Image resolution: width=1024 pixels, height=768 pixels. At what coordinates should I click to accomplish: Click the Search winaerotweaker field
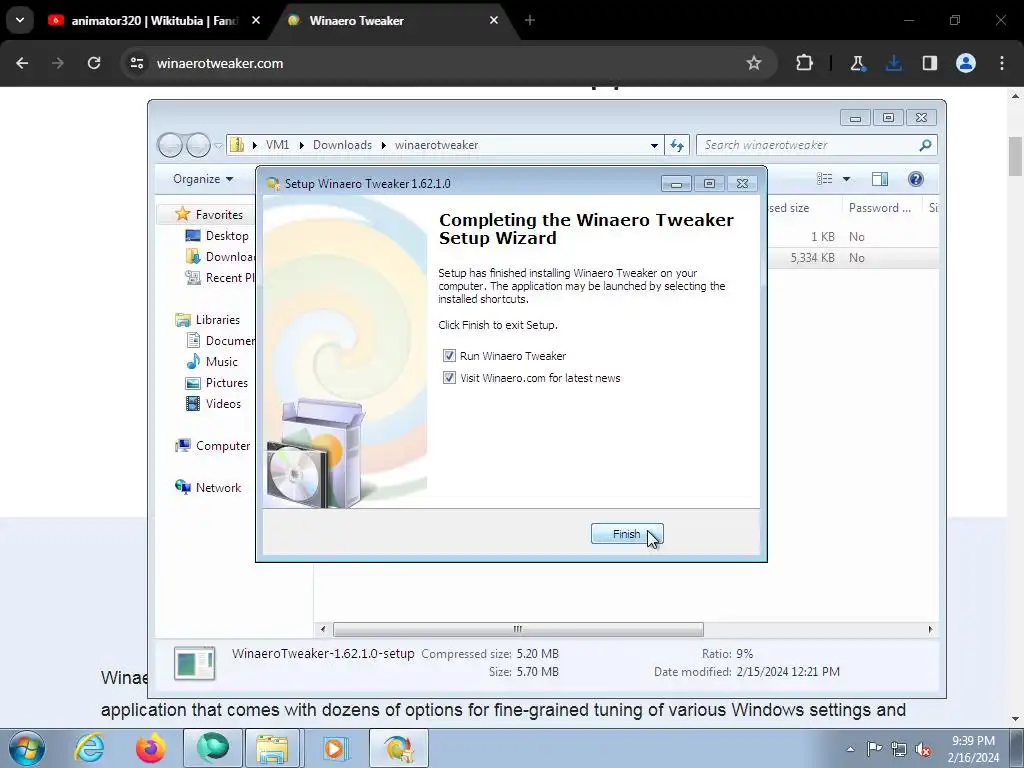tap(816, 145)
